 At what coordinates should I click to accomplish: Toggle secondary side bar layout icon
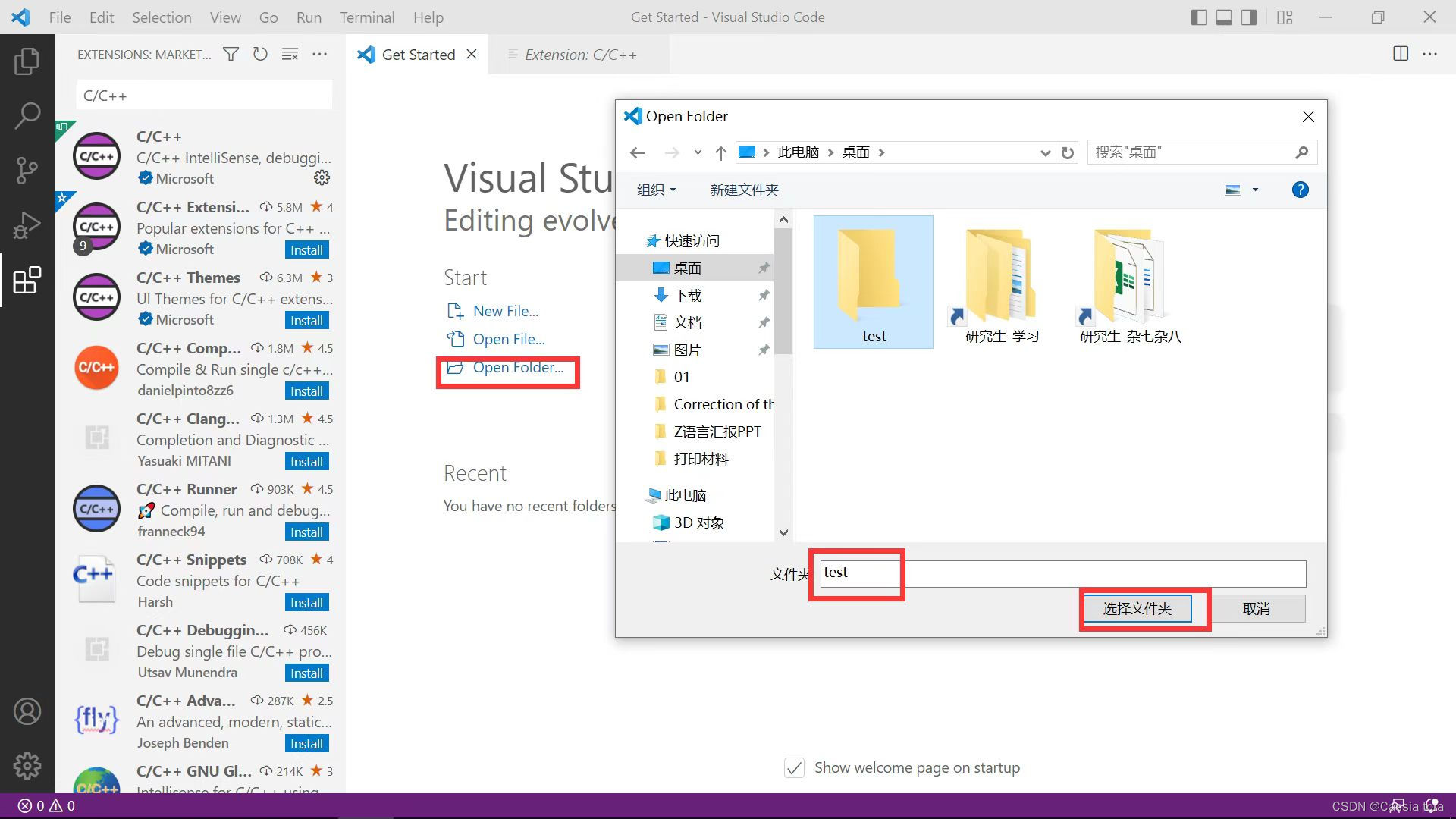pos(1249,17)
